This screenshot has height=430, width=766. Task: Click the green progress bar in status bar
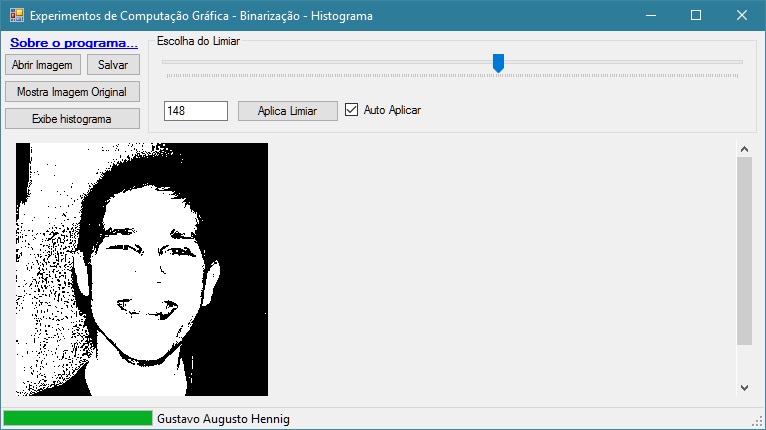pos(78,418)
